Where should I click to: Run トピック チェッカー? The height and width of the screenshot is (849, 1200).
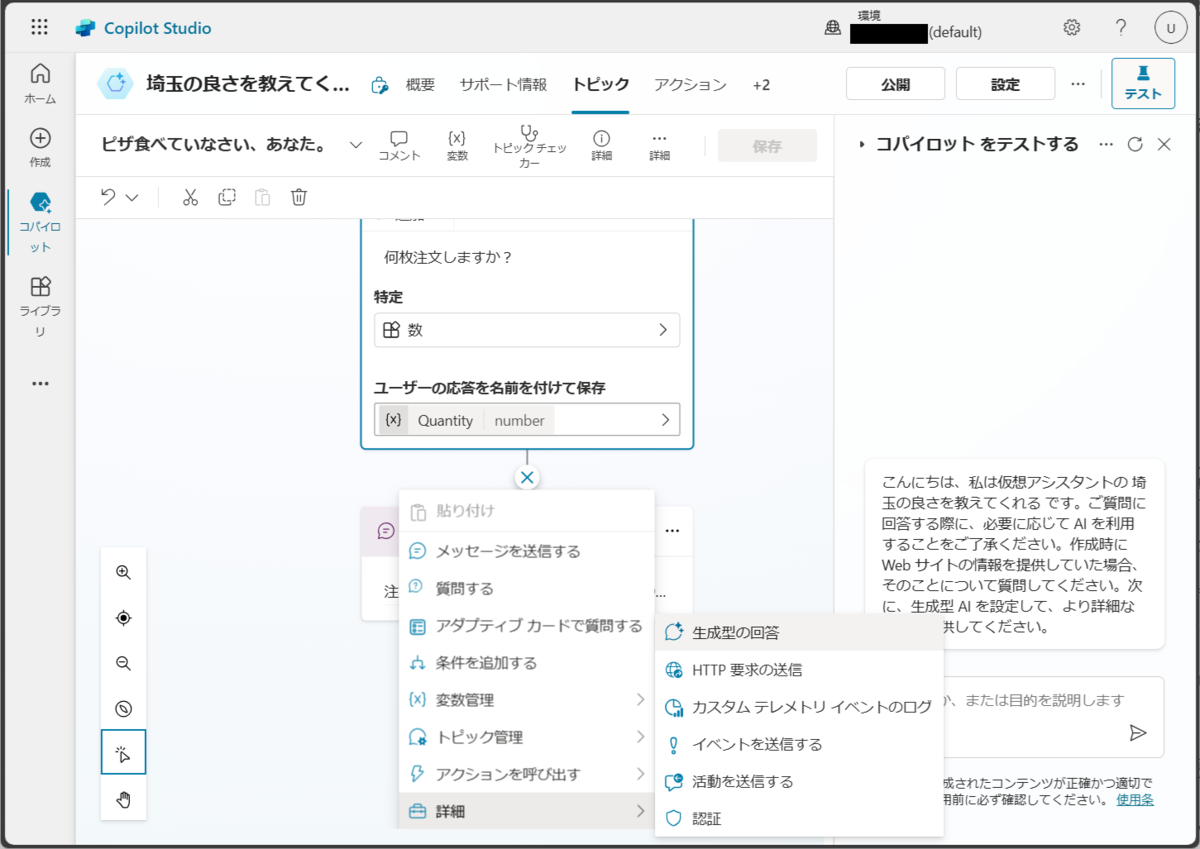tap(529, 146)
